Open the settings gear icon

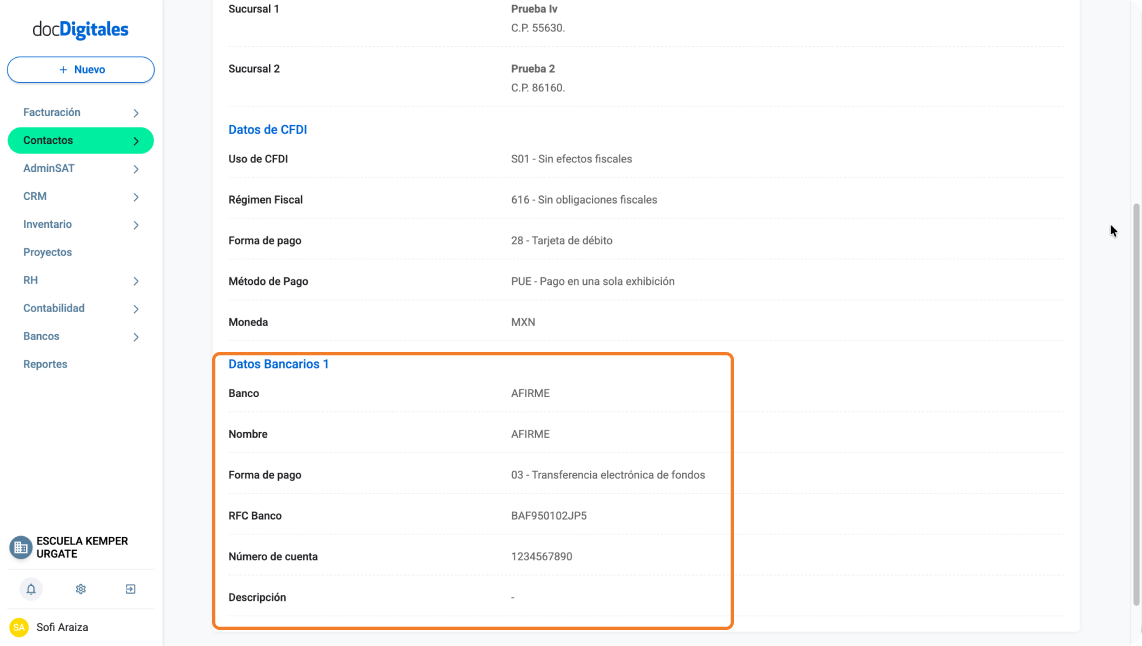pyautogui.click(x=81, y=589)
